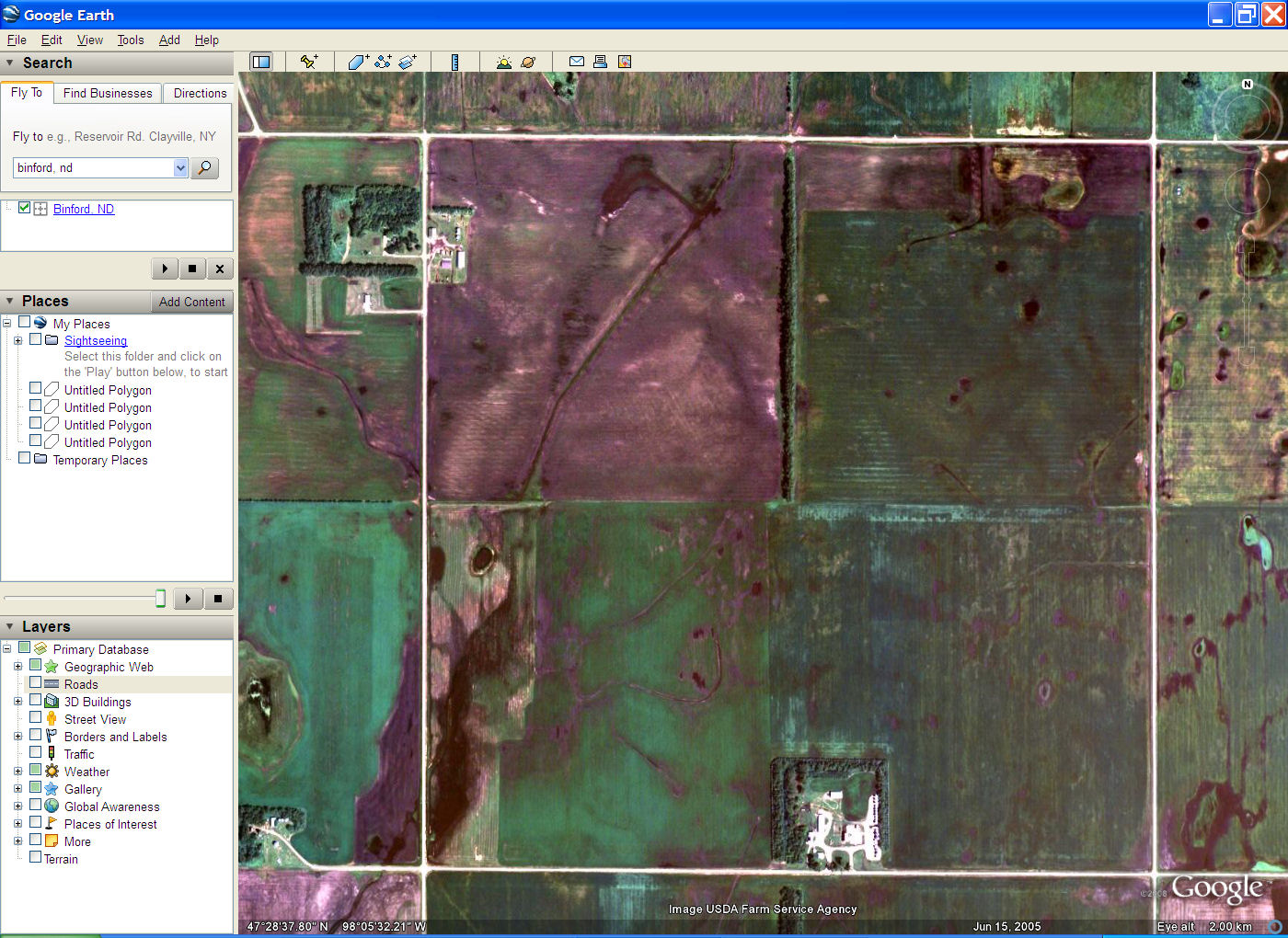Enable the Roads layer checkbox
Image resolution: width=1288 pixels, height=938 pixels.
[x=35, y=683]
